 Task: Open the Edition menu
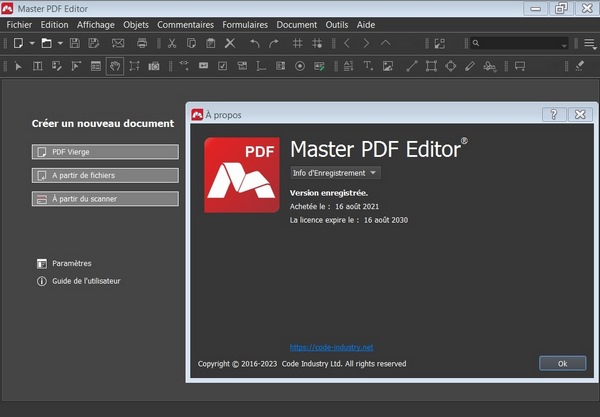[x=54, y=25]
